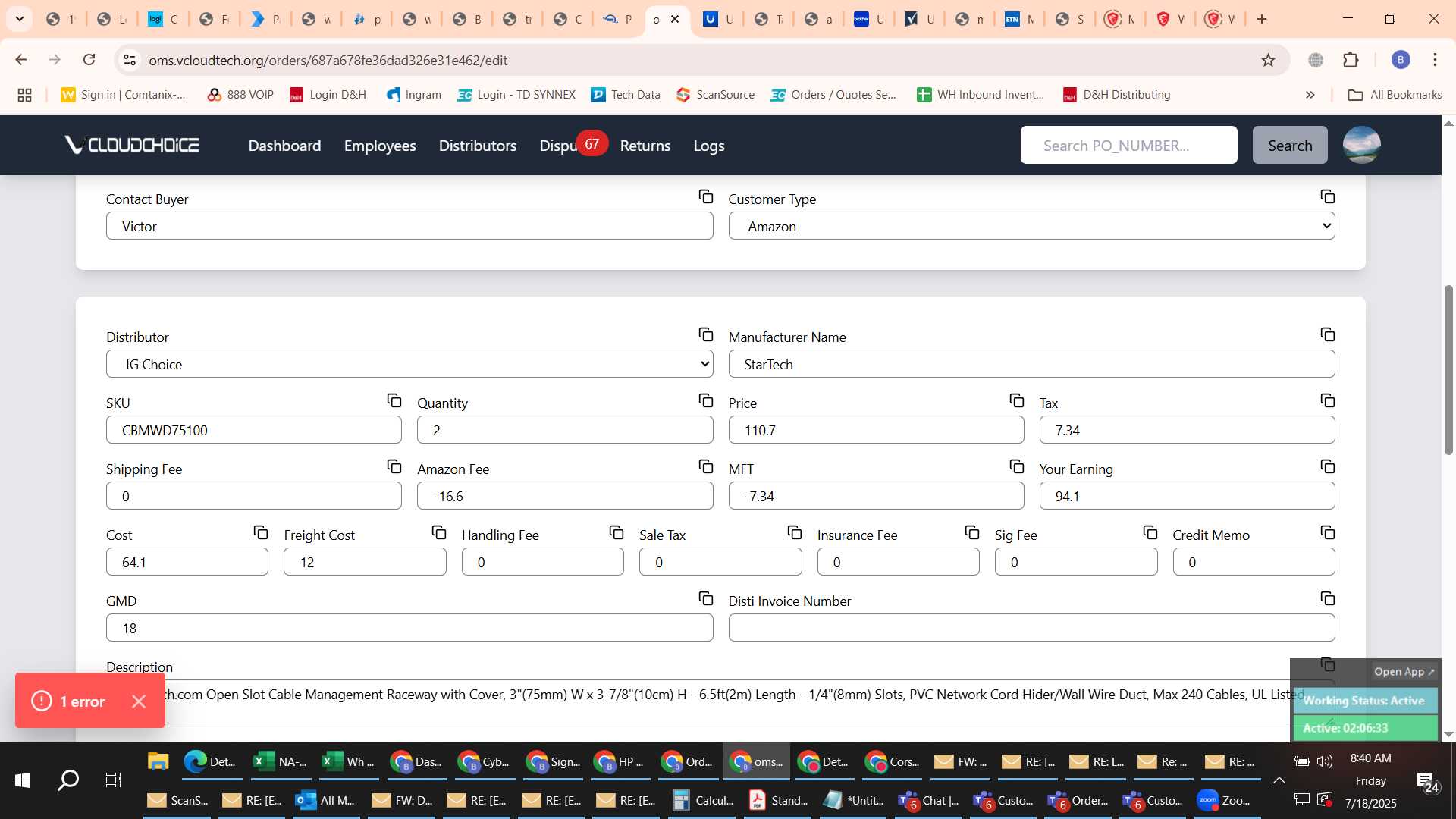Show more bookmarks with the double chevron
Image resolution: width=1456 pixels, height=819 pixels.
click(1310, 95)
